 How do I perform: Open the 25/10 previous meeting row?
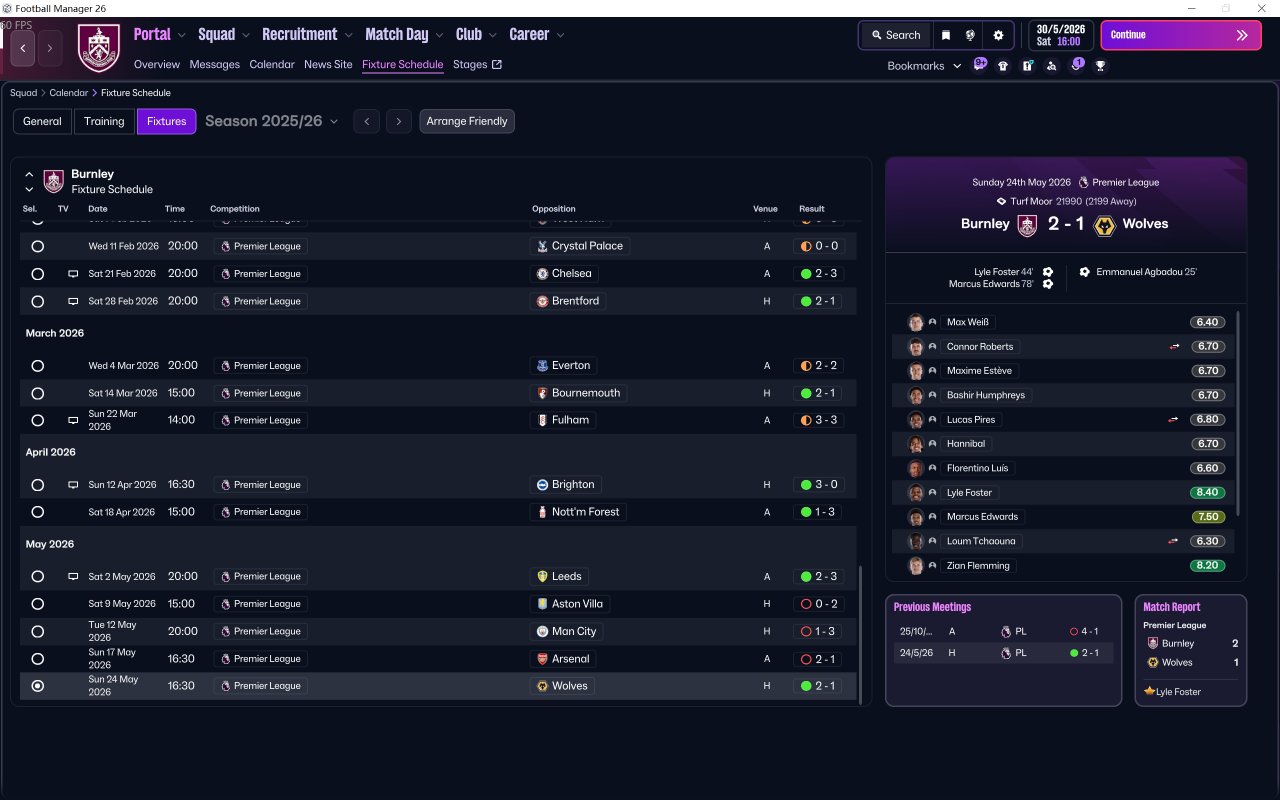pos(1003,632)
